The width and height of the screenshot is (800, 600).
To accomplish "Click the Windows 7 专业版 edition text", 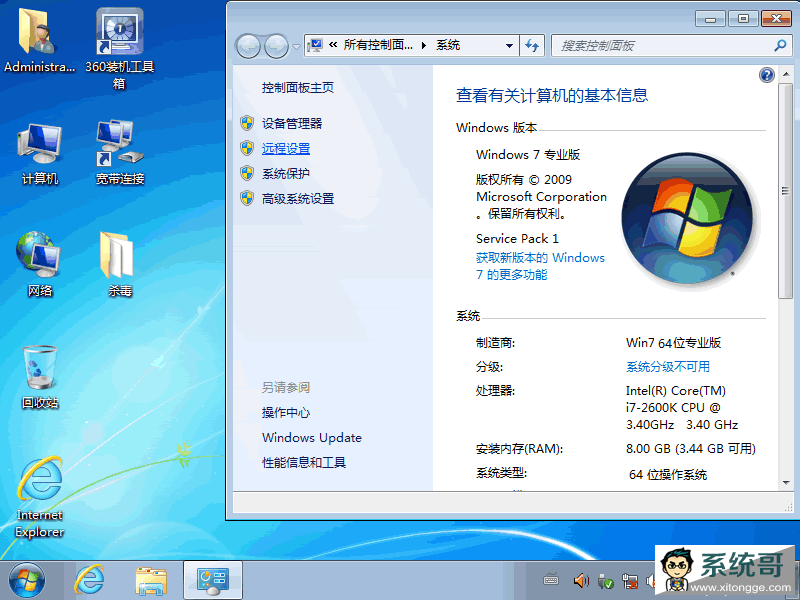I will point(528,154).
